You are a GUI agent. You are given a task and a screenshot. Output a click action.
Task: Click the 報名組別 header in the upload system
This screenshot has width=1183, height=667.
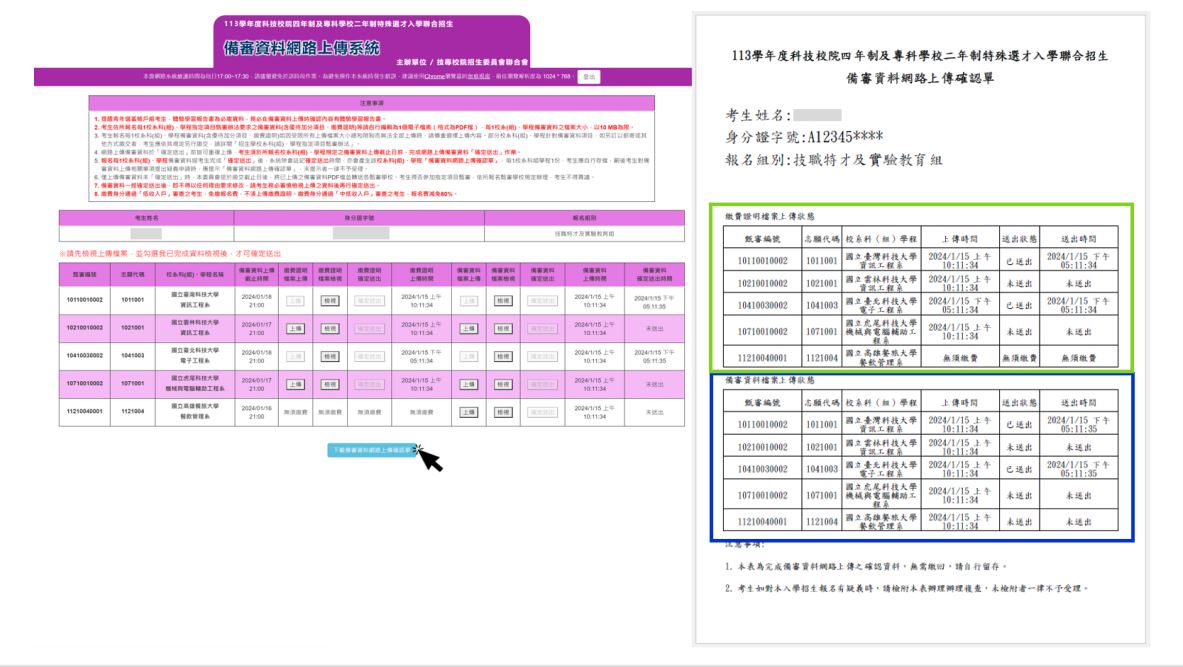[585, 218]
